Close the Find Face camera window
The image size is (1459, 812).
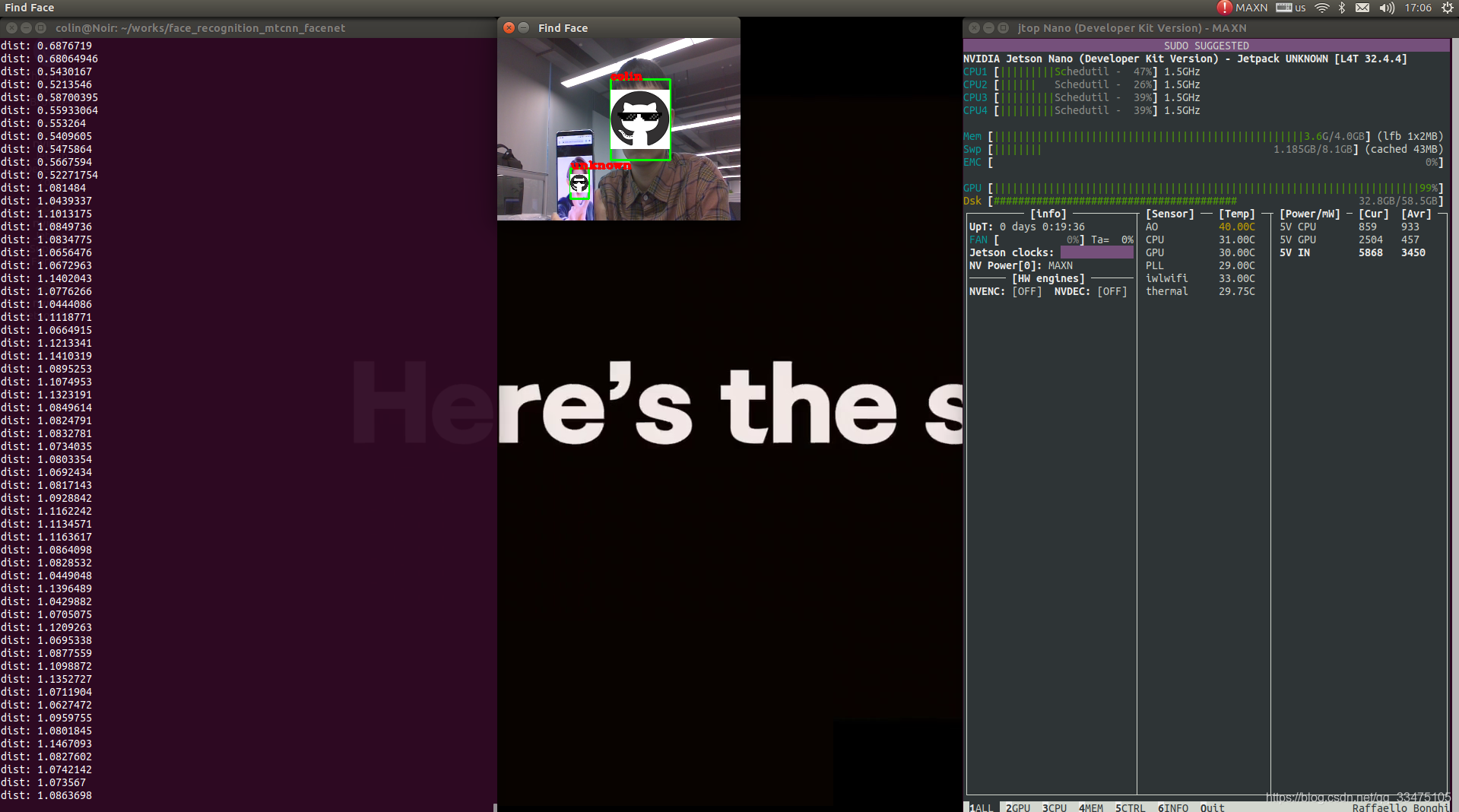(509, 28)
